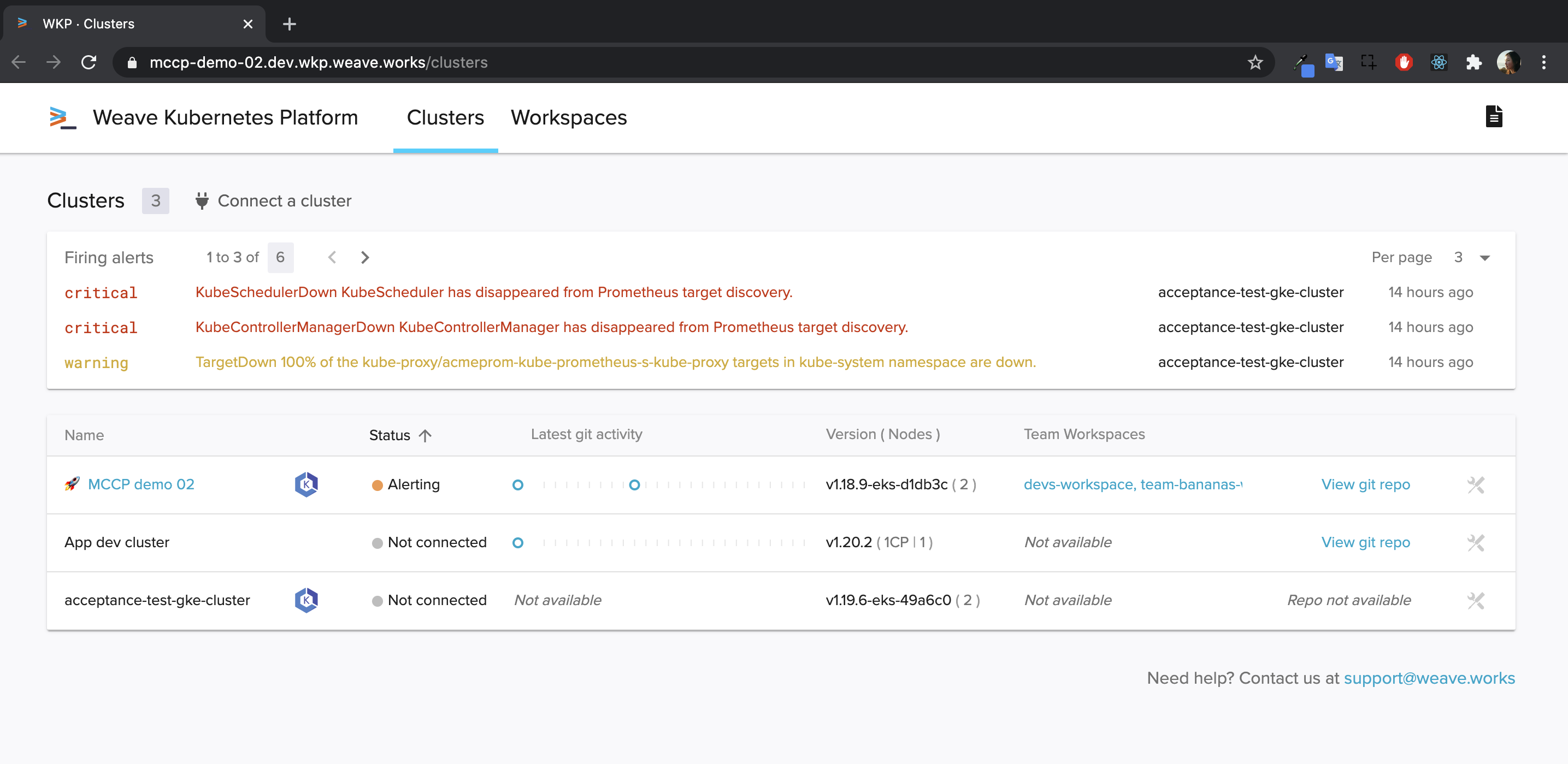Screen dimensions: 1568x764
Task: Open the Per page dropdown
Action: pyautogui.click(x=1484, y=258)
